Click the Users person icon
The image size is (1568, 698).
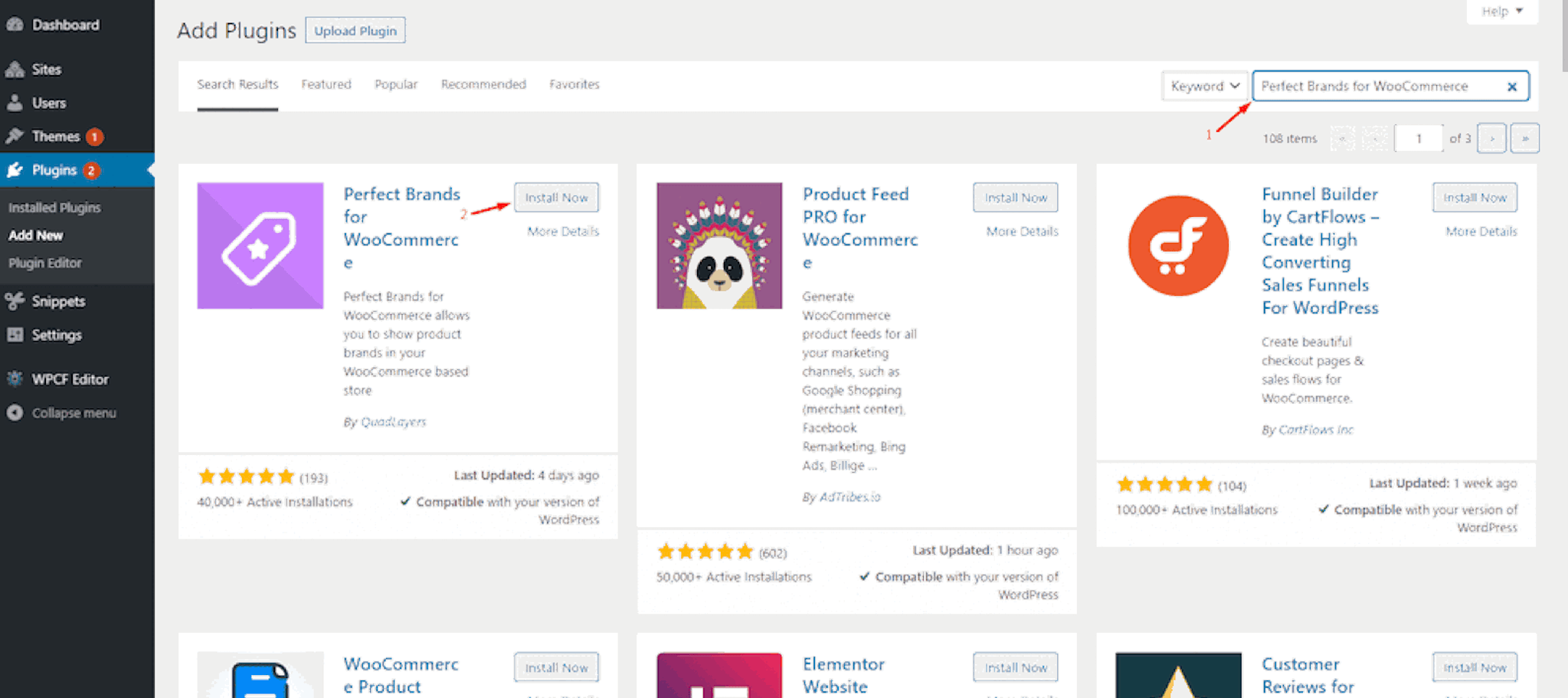(x=15, y=103)
